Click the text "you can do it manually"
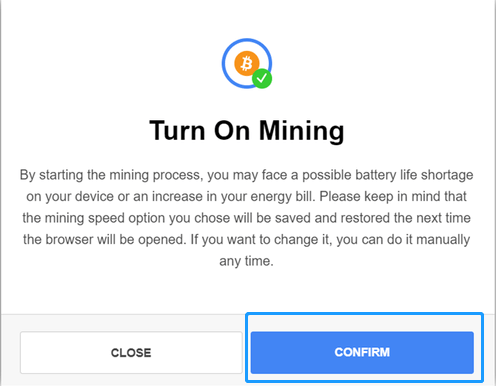 click(403, 239)
